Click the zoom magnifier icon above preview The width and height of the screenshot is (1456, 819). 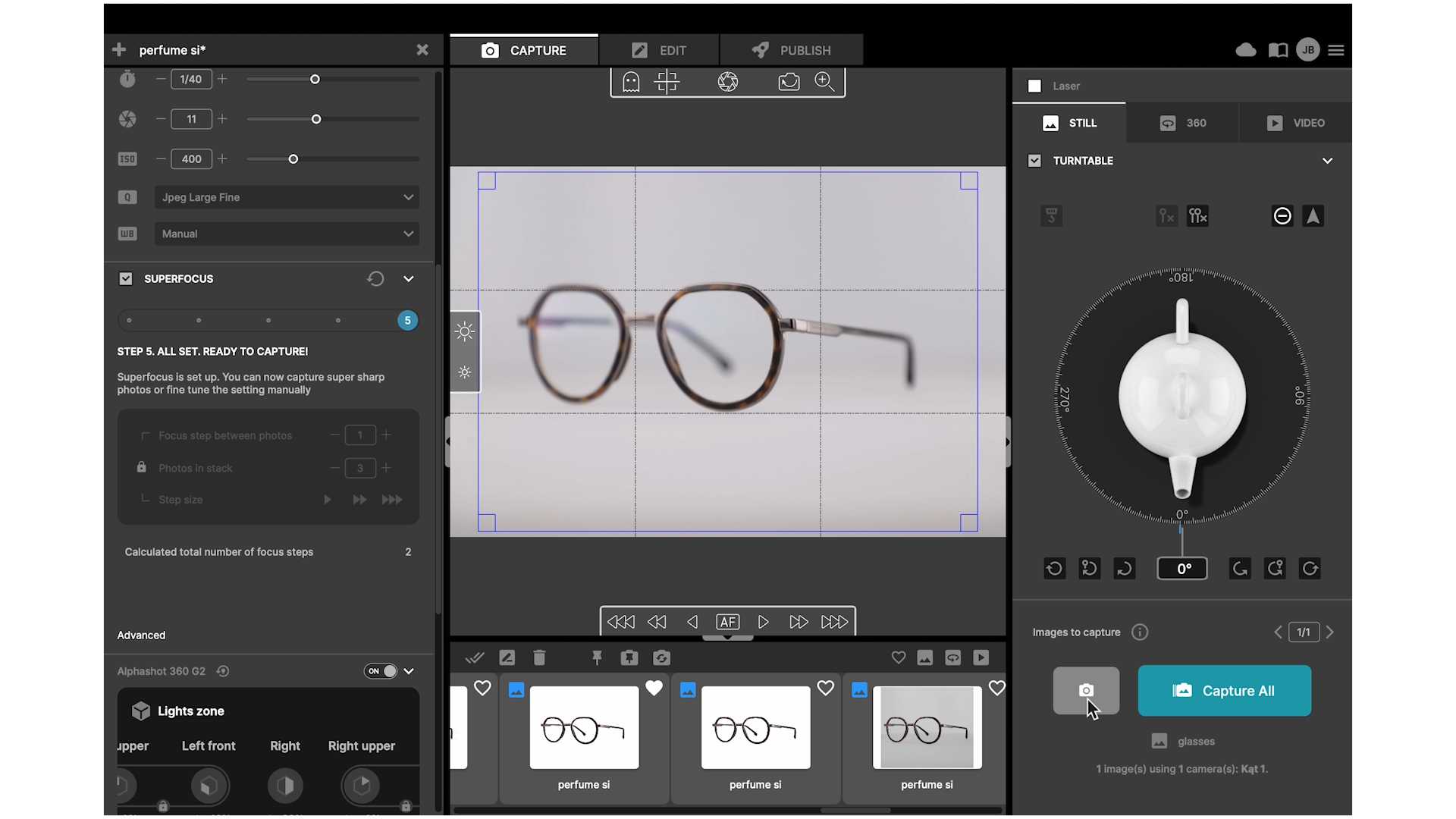click(x=824, y=82)
